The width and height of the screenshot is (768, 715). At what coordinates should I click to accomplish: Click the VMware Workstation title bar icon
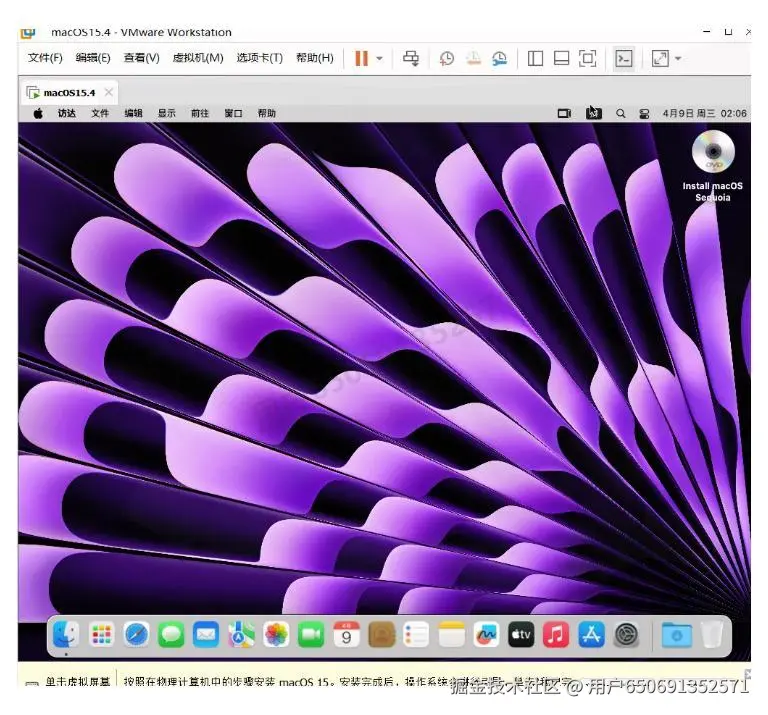point(28,33)
